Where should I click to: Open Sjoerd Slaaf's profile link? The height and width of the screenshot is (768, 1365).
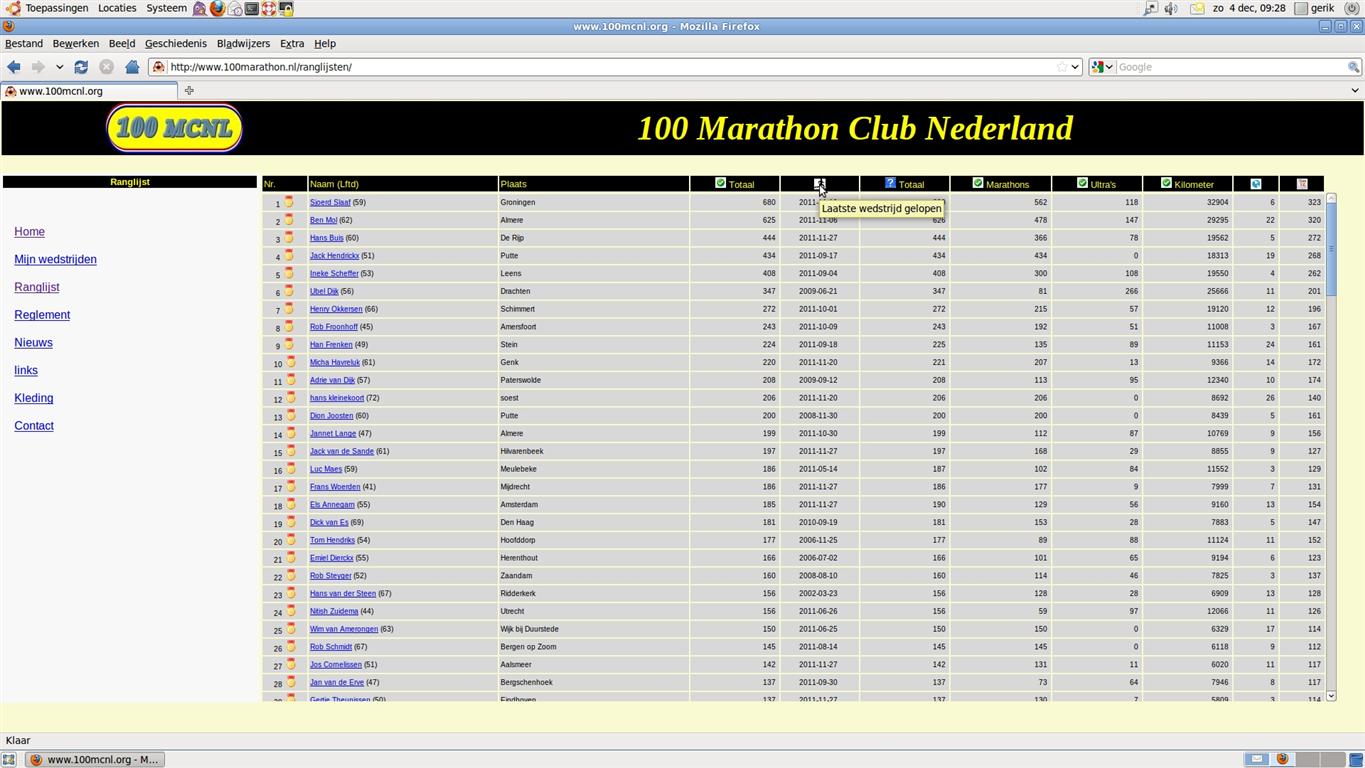coord(330,202)
